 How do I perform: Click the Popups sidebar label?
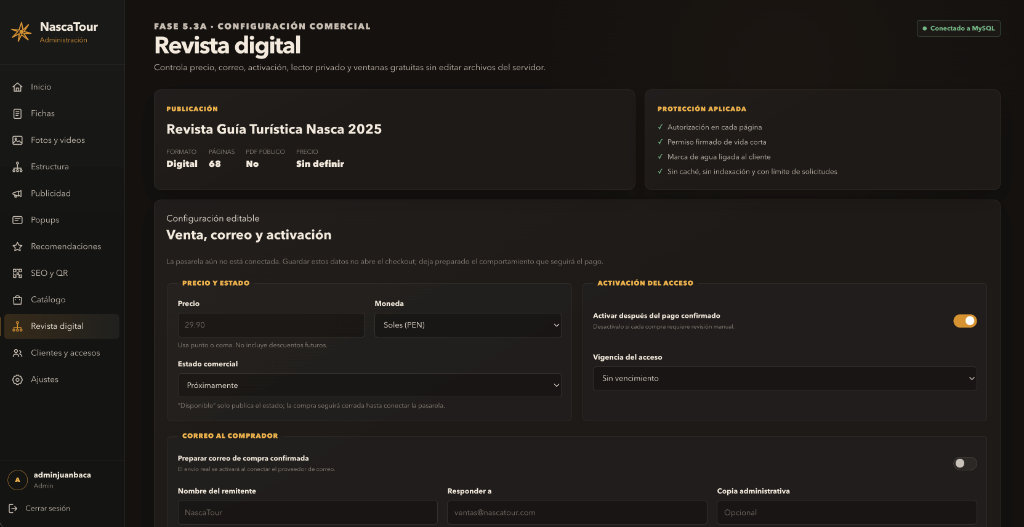[x=45, y=220]
